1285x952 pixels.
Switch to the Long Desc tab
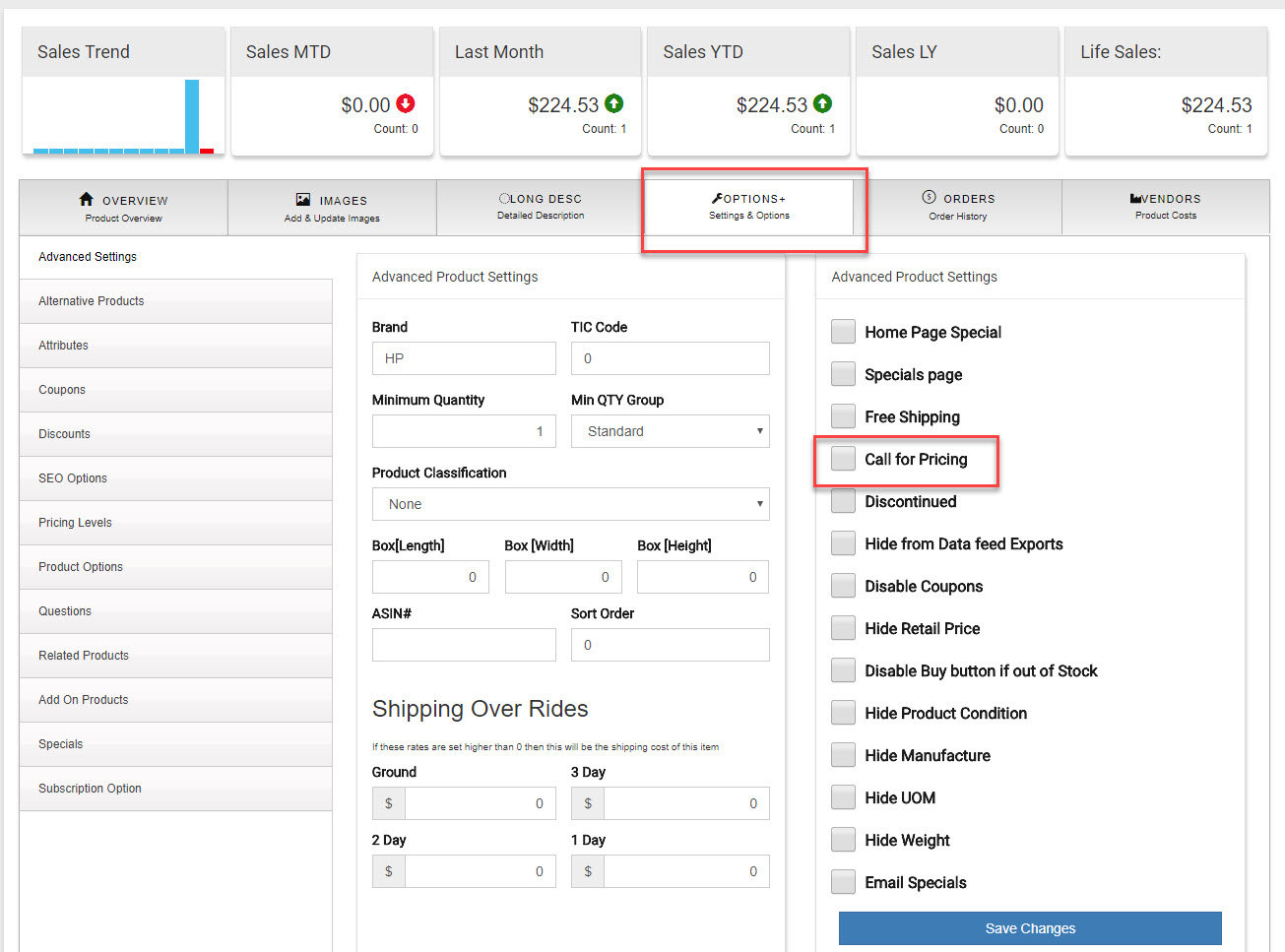541,207
